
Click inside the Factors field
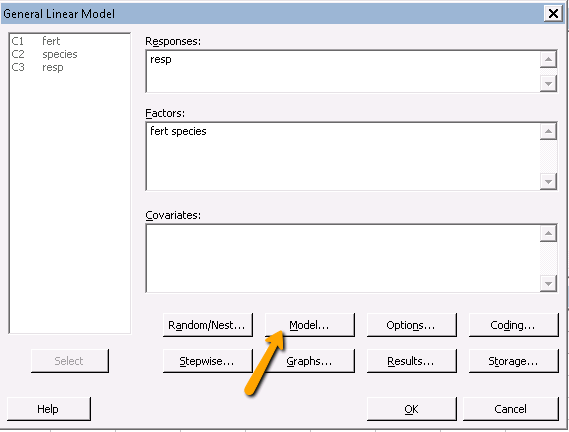(343, 156)
